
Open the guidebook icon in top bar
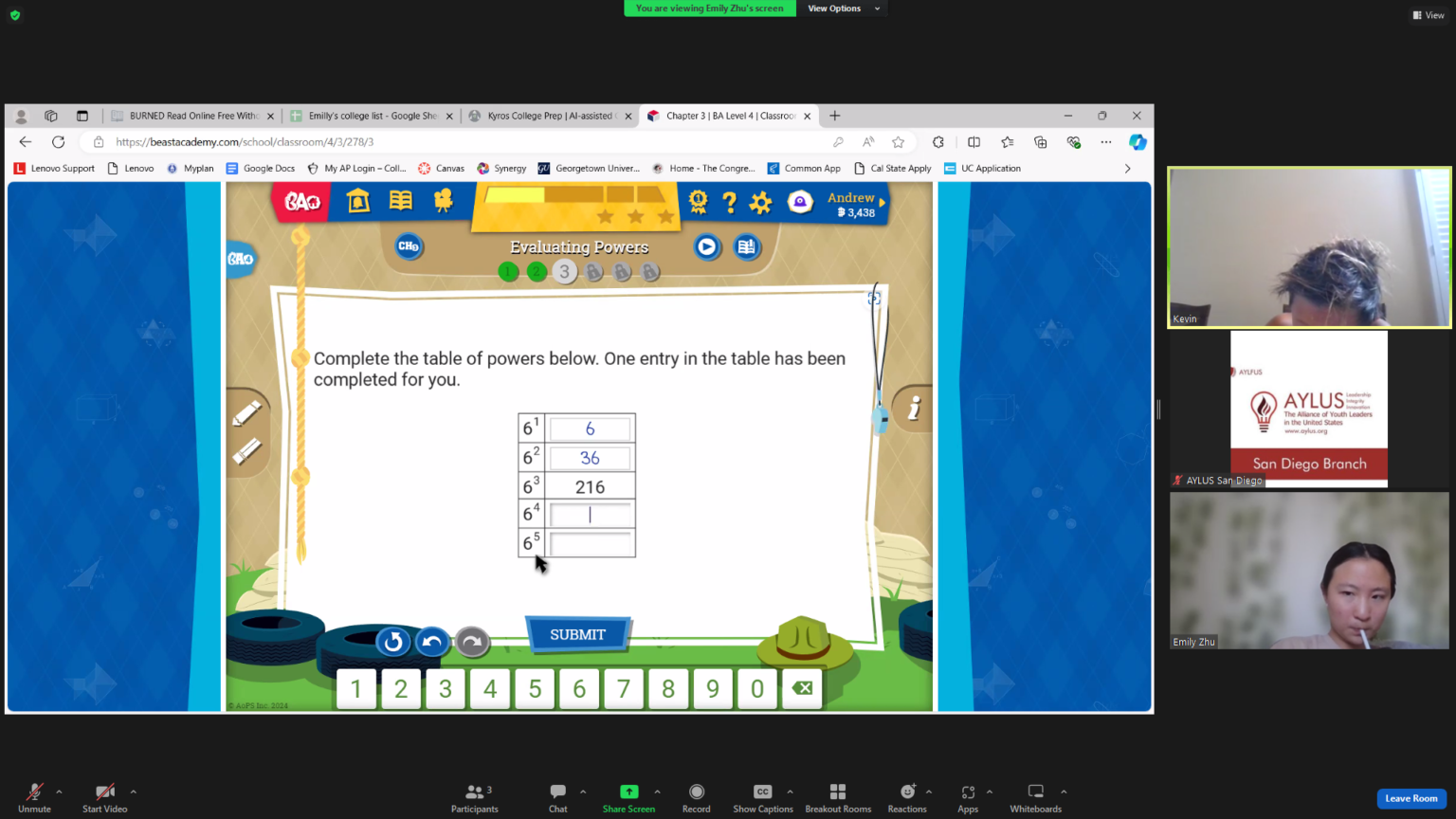click(x=401, y=201)
